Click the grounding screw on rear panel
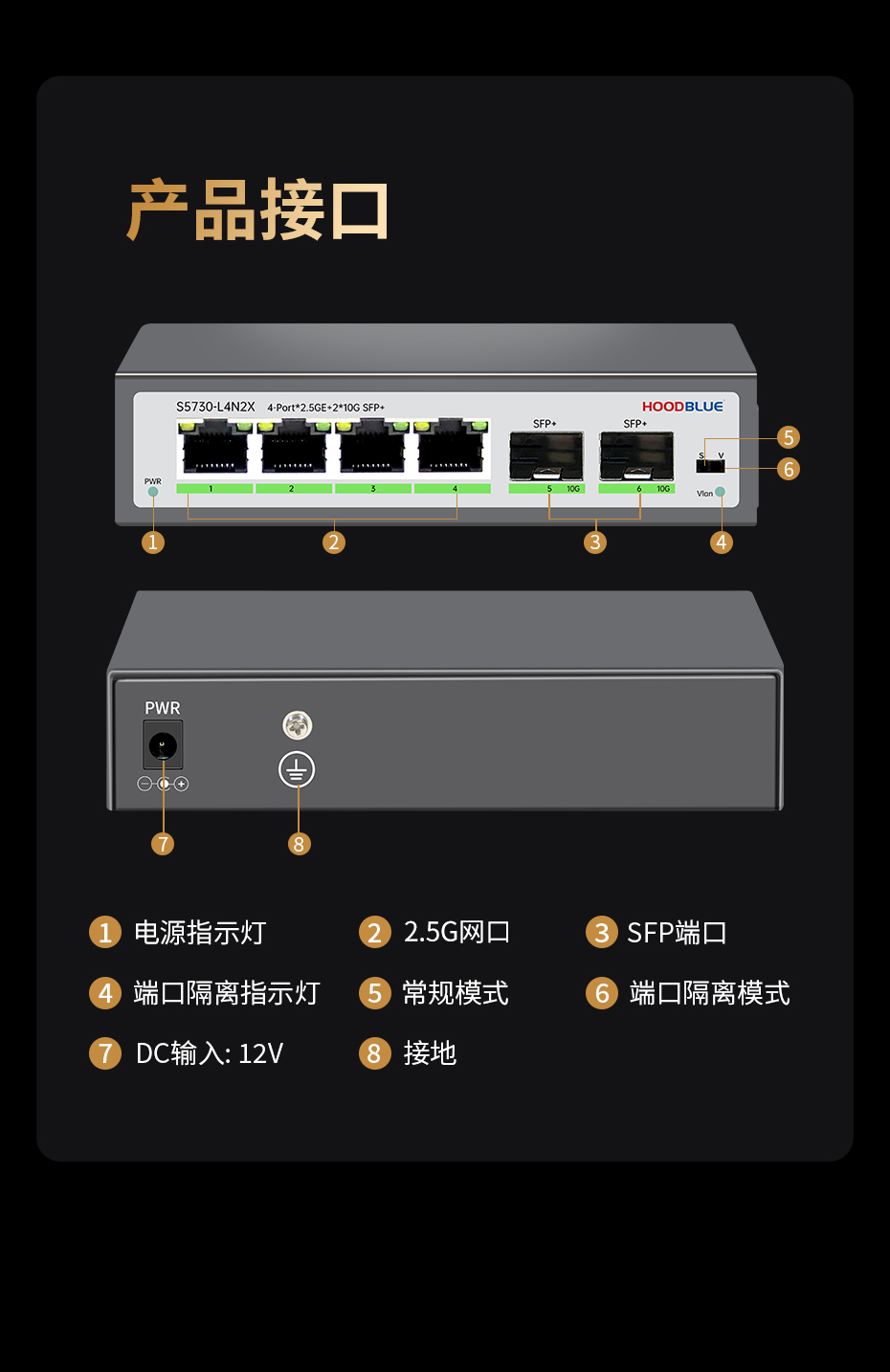 (298, 725)
